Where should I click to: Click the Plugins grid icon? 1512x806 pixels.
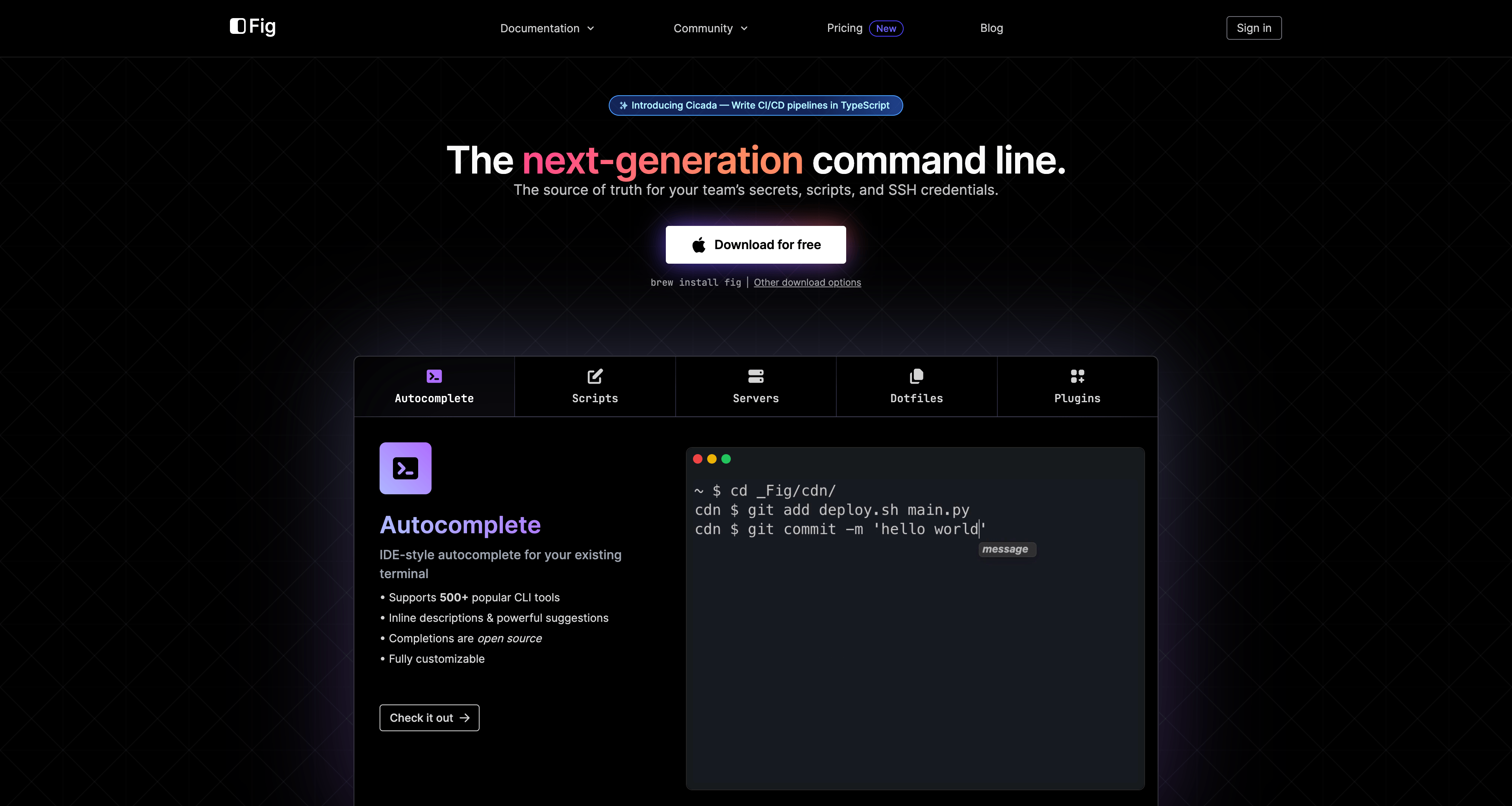coord(1077,377)
